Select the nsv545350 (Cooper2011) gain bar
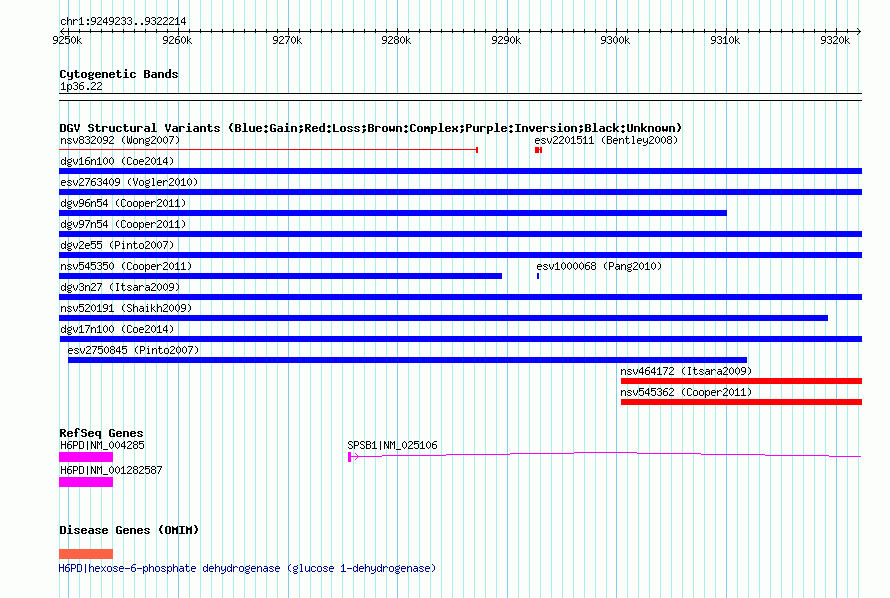This screenshot has width=890, height=598. (x=280, y=276)
